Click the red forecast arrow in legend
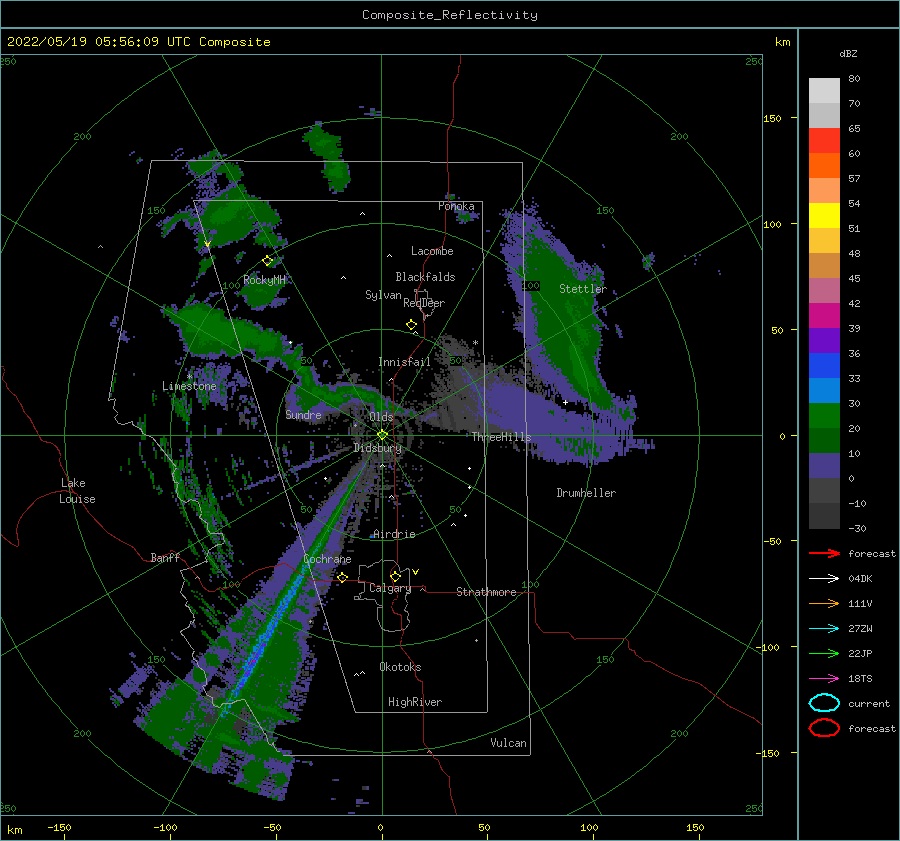The height and width of the screenshot is (841, 900). [824, 553]
